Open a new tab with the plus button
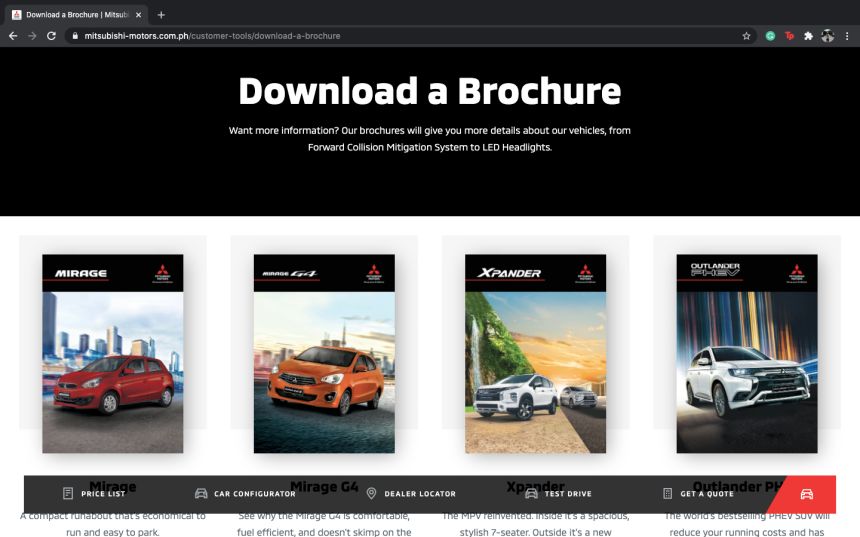860x537 pixels. (x=161, y=15)
